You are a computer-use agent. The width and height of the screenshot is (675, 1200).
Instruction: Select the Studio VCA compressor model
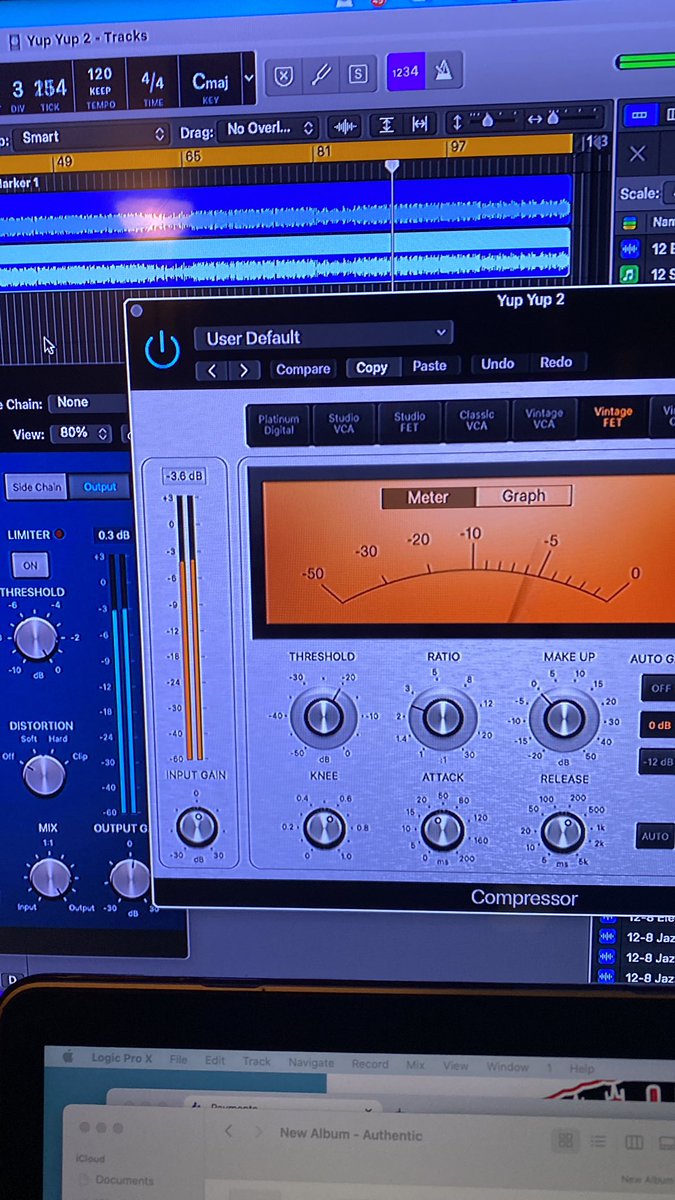coord(343,423)
